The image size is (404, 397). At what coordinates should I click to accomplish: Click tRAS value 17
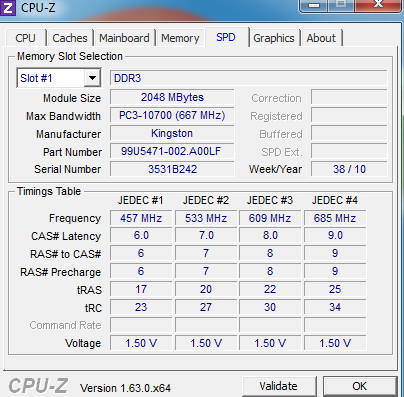point(141,289)
